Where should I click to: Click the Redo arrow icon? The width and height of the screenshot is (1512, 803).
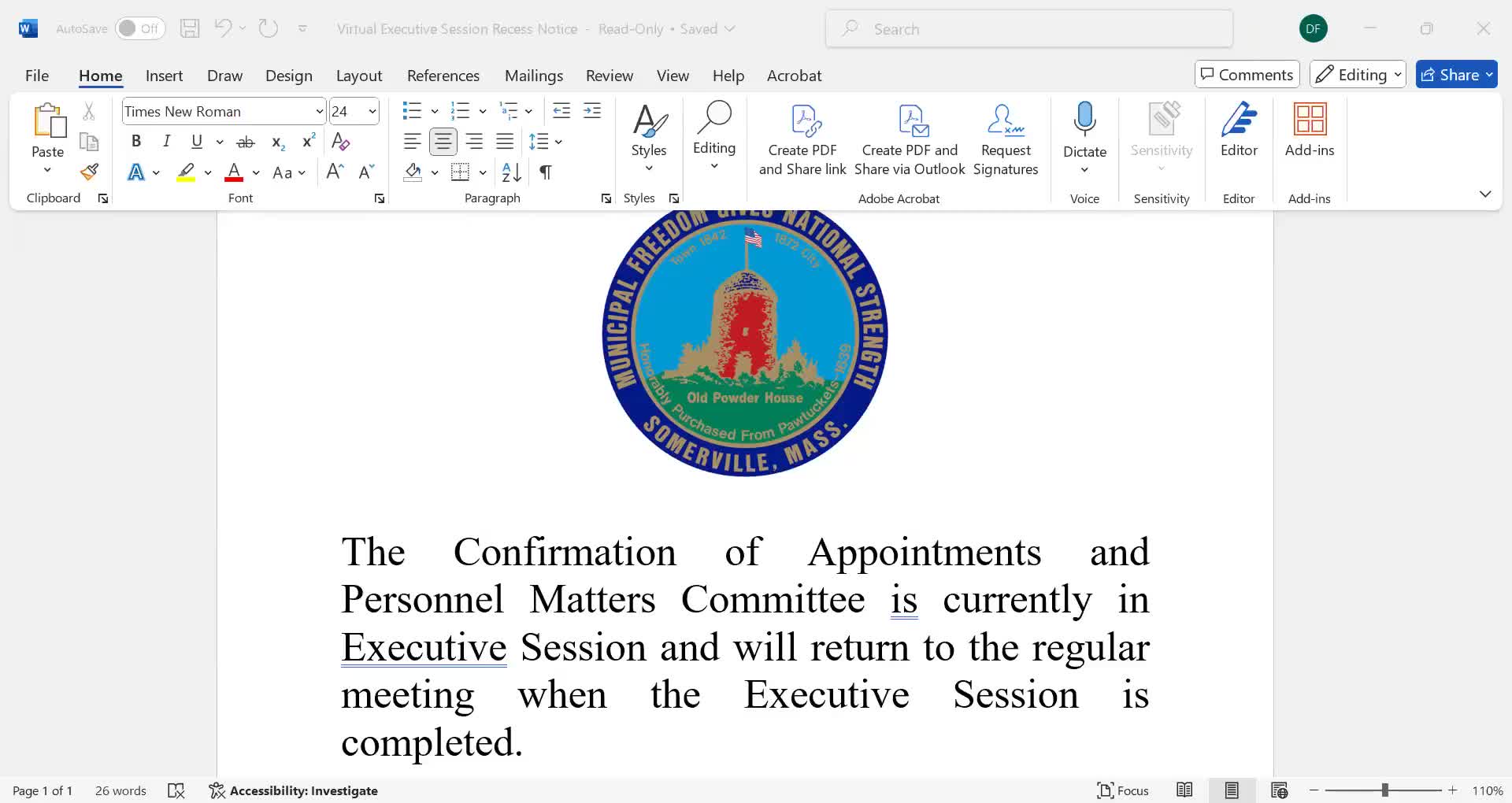coord(269,28)
